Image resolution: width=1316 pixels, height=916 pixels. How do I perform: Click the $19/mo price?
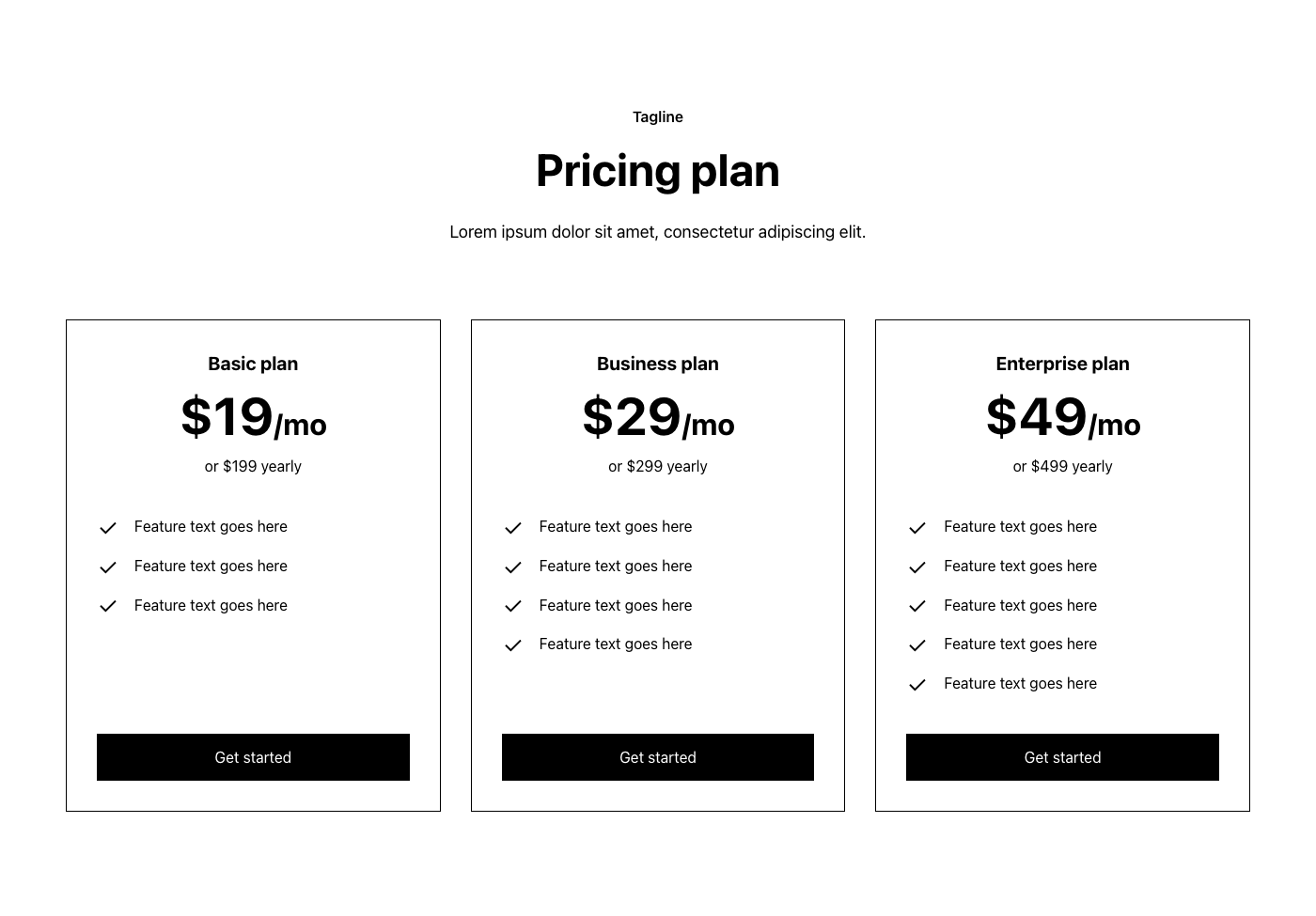[253, 417]
